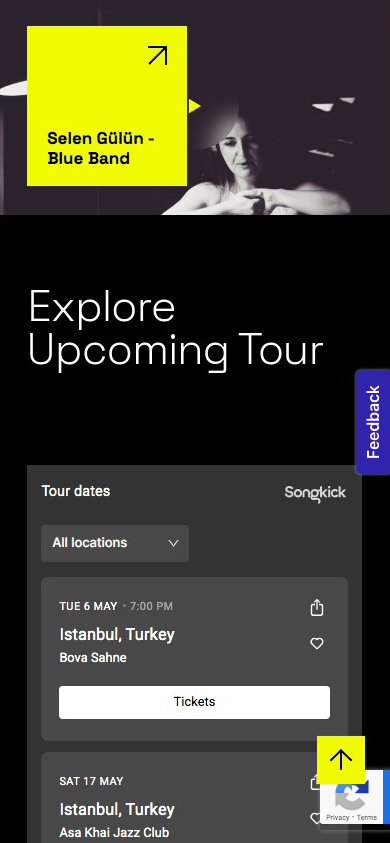390x843 pixels.
Task: Favorite the Bova Sahne event with heart icon
Action: (x=317, y=643)
